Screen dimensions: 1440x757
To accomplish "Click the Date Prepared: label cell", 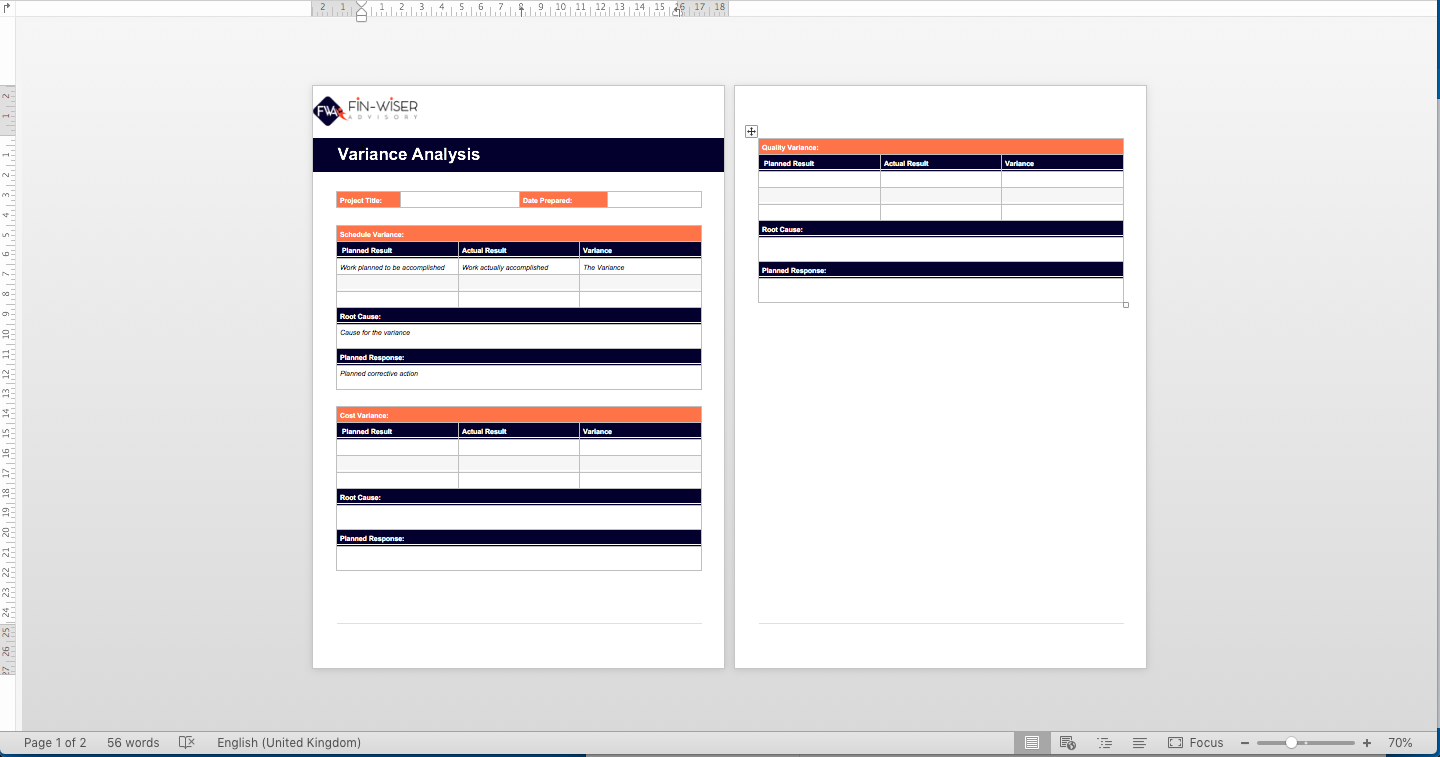I will [x=563, y=200].
